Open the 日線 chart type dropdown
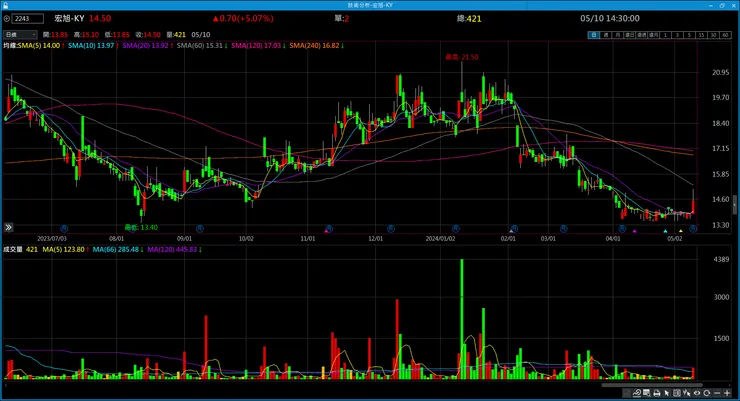This screenshot has width=740, height=401. click(x=20, y=34)
